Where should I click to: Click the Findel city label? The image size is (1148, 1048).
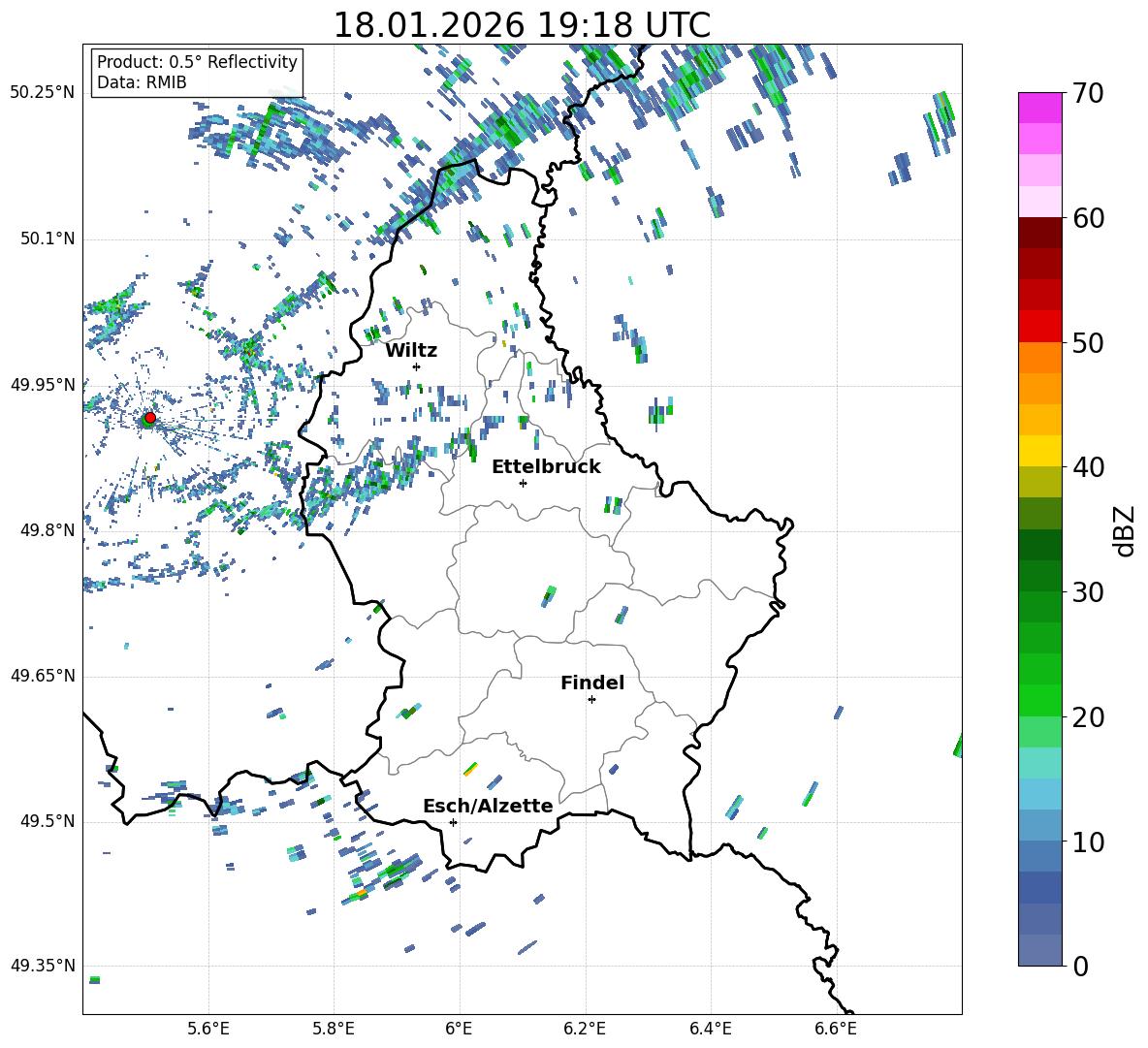coord(592,683)
